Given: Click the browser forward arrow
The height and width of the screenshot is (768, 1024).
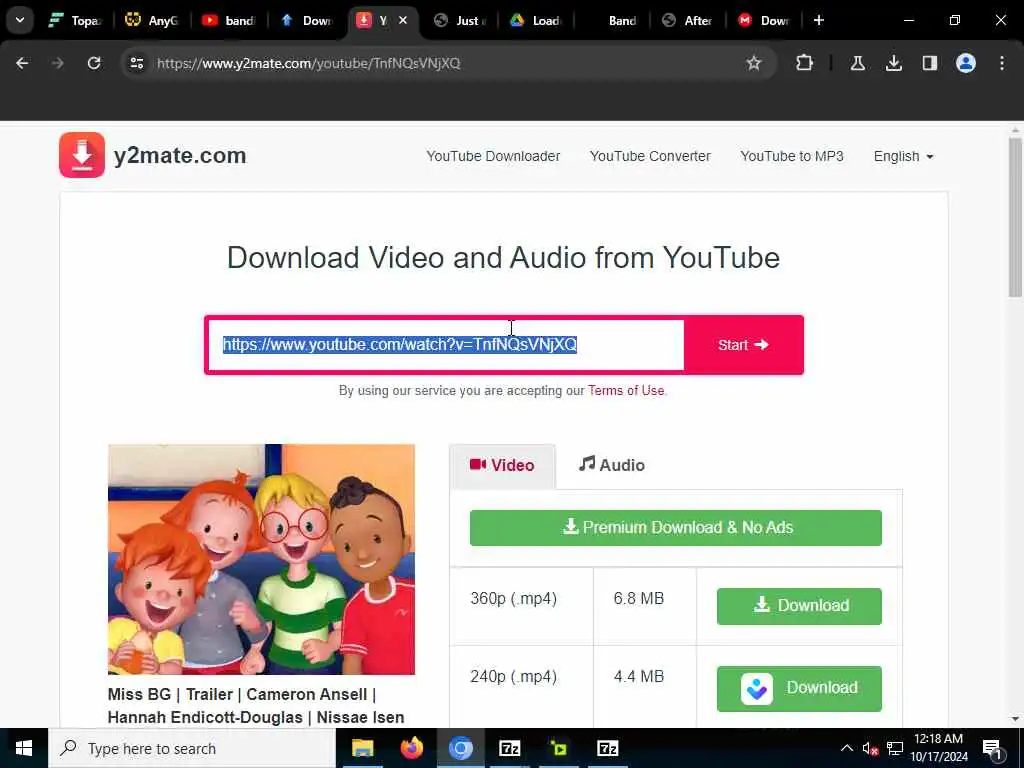Looking at the screenshot, I should 57,63.
